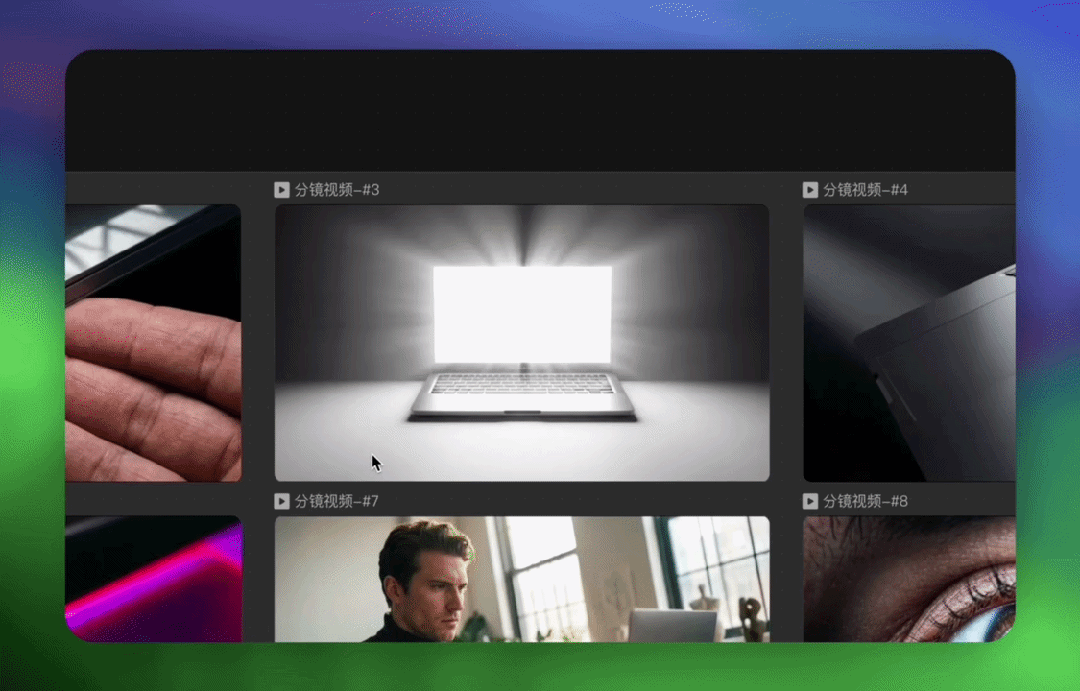Open the dark laptop edge thumbnail of #4
The width and height of the screenshot is (1080, 691).
[x=909, y=343]
